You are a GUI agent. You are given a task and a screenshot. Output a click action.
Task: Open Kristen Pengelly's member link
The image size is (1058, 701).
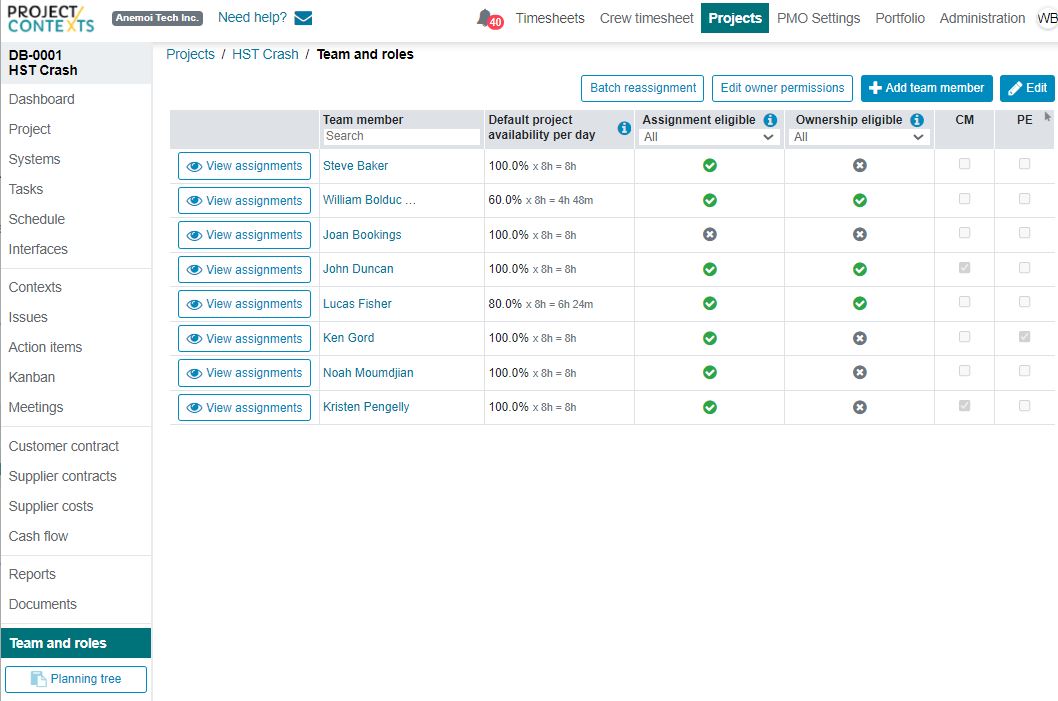pos(366,407)
